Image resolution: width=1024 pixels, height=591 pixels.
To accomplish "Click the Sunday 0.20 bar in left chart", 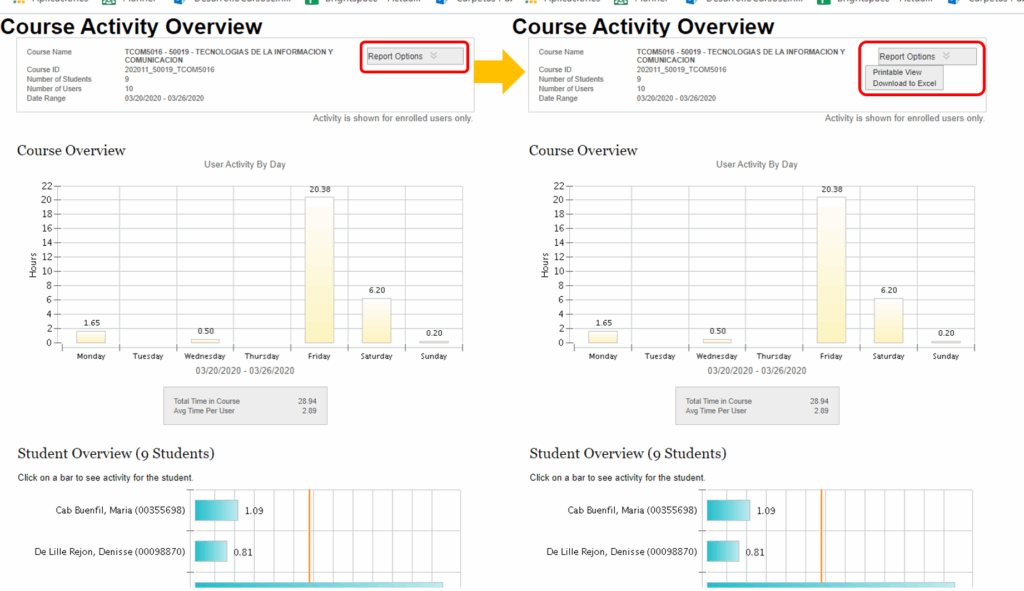I will point(433,342).
